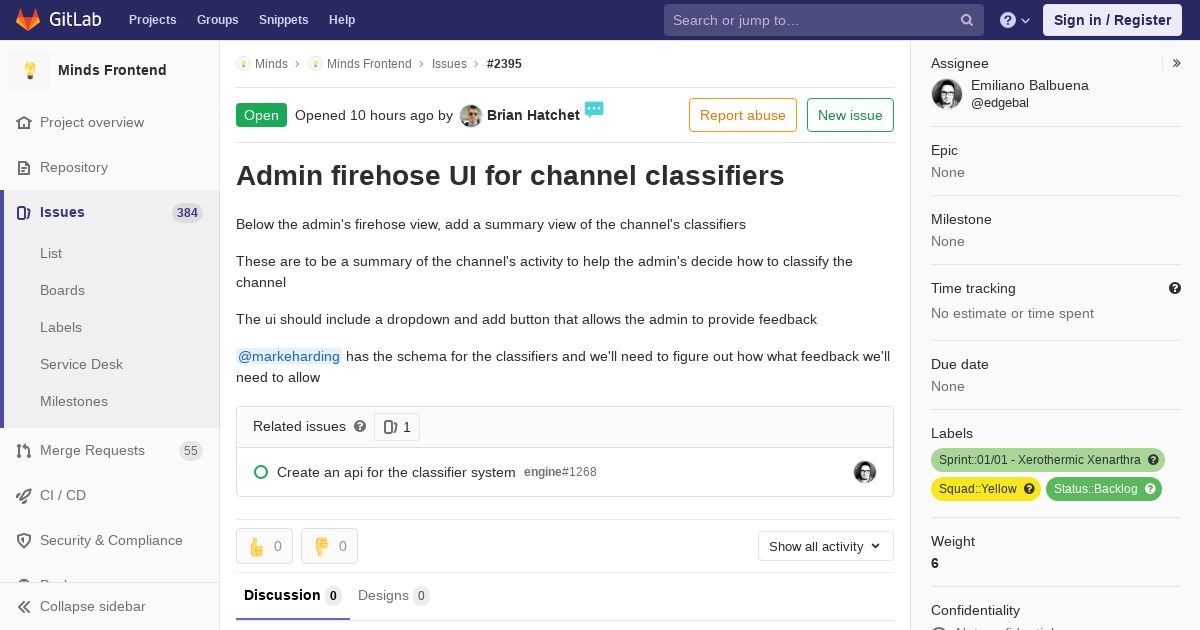Click the Status::Backlog label help icon
1200x630 pixels.
(x=1150, y=489)
